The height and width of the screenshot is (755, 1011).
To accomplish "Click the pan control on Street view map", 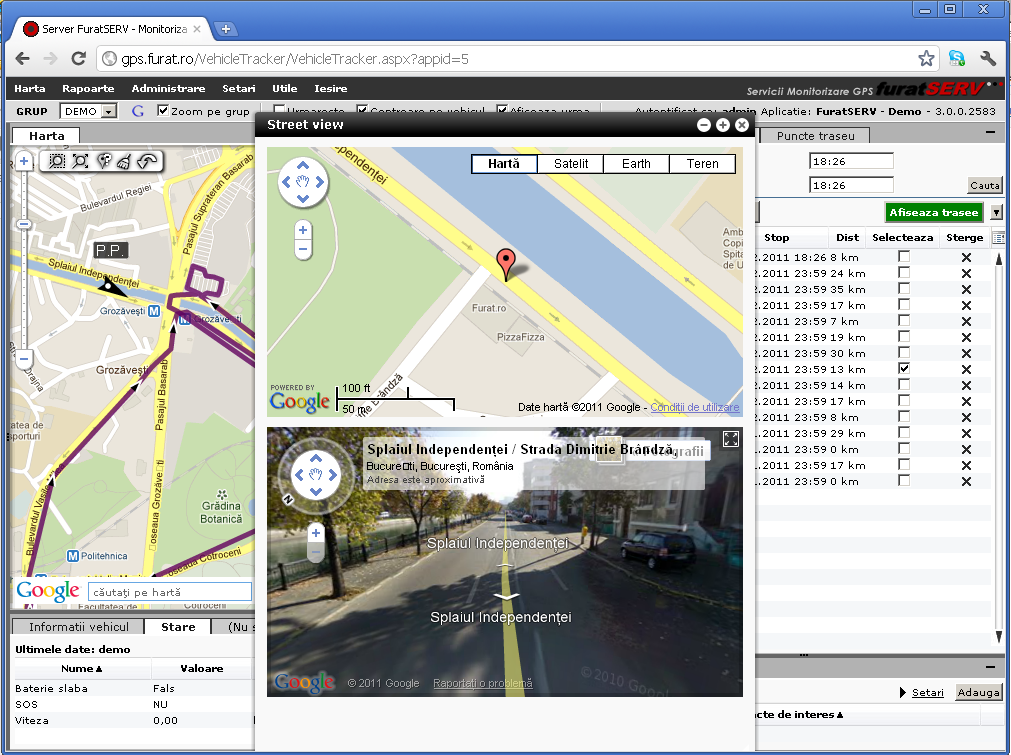I will click(x=302, y=182).
